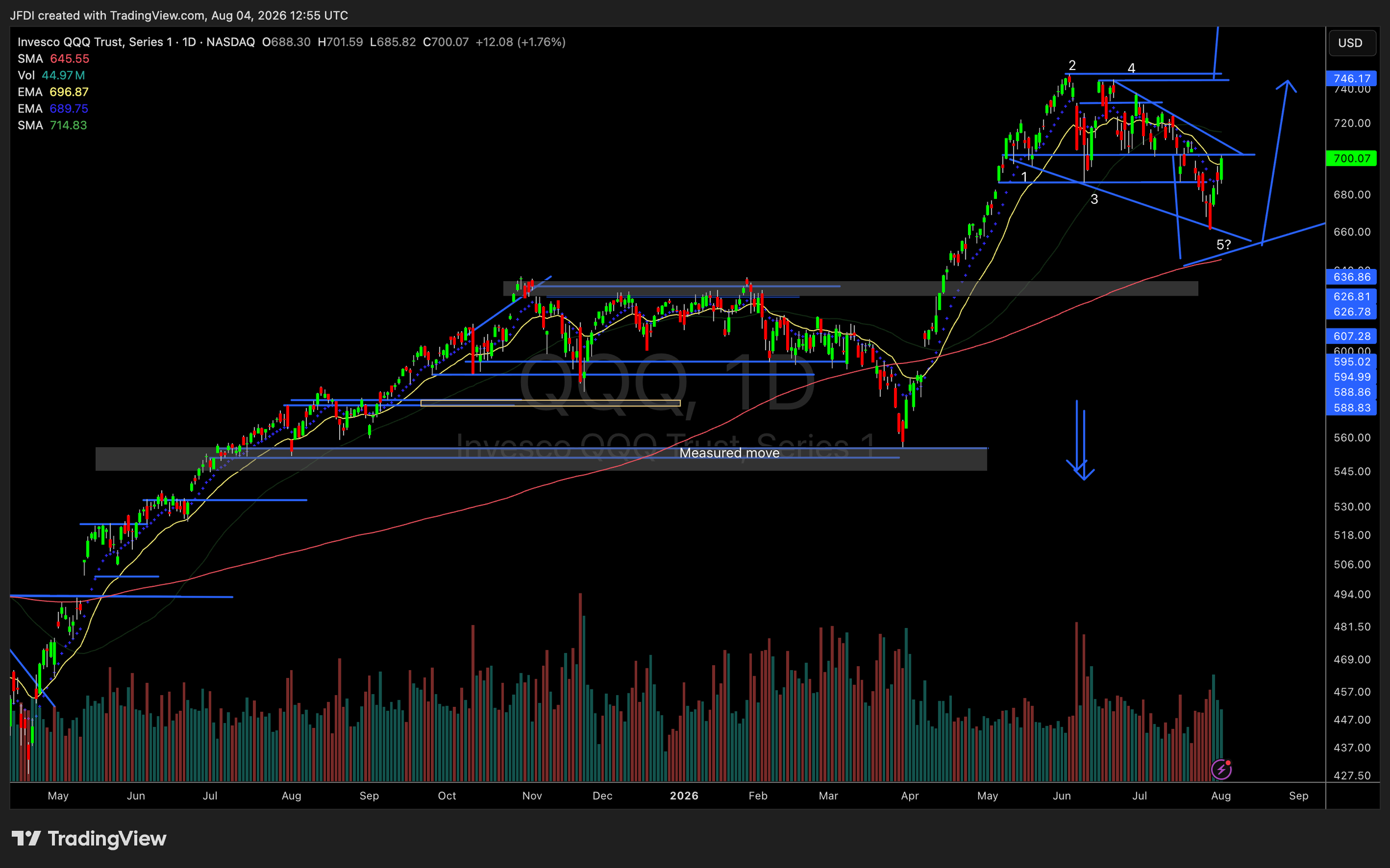Click the 746.17 price label
Viewport: 1390px width, 868px height.
point(1351,79)
